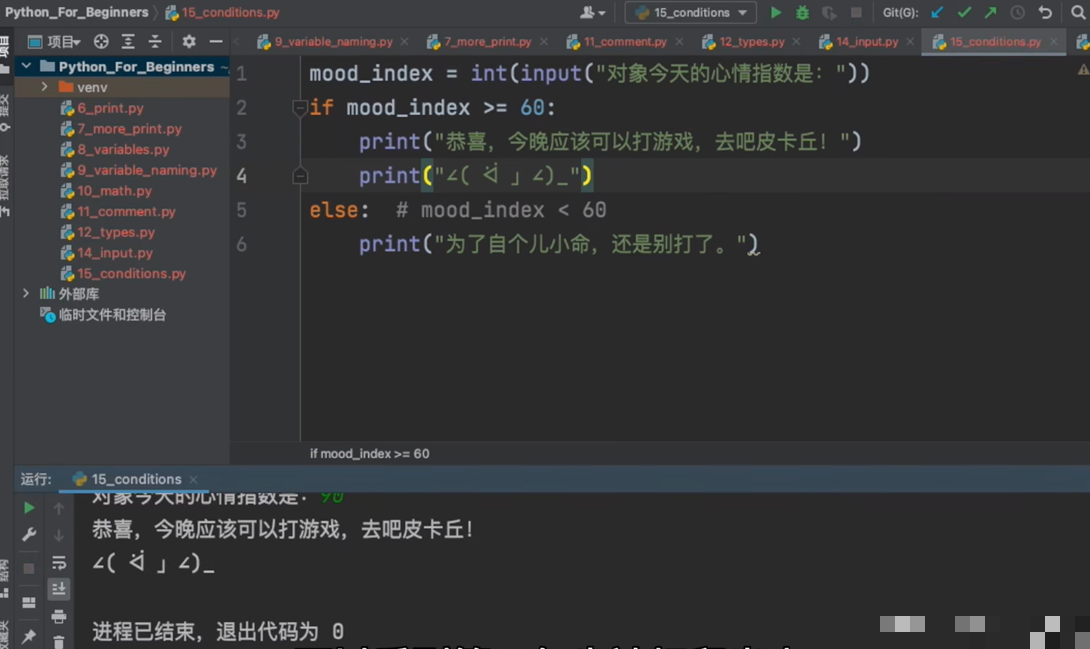Click breadcrumb 'if mood_index >= 60'
1090x649 pixels.
click(x=369, y=454)
